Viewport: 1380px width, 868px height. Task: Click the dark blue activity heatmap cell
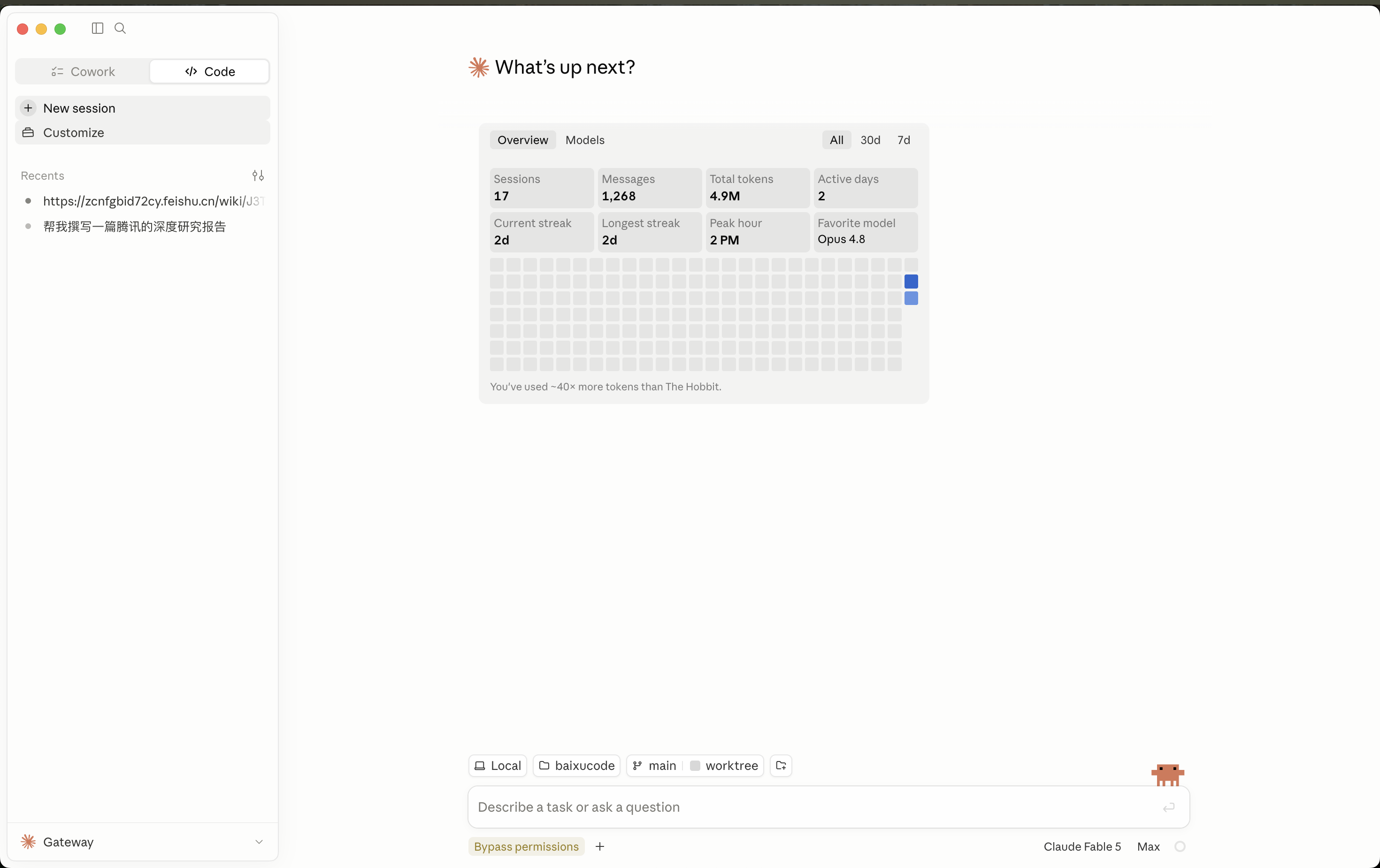click(911, 282)
